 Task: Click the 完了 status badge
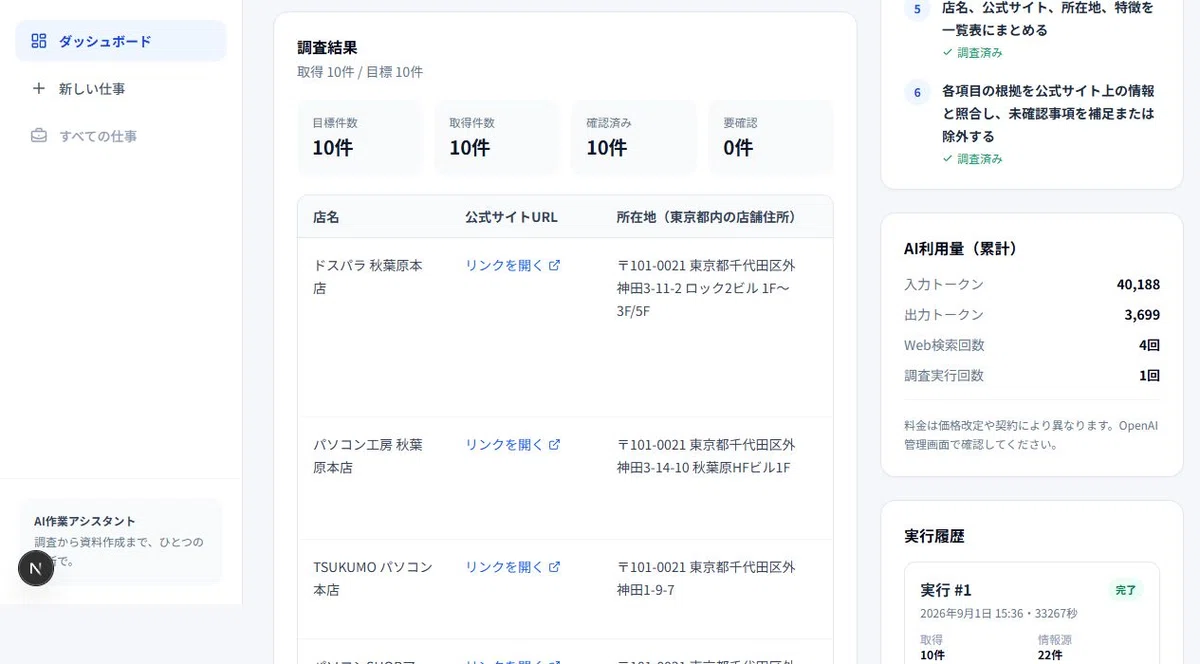click(1125, 590)
